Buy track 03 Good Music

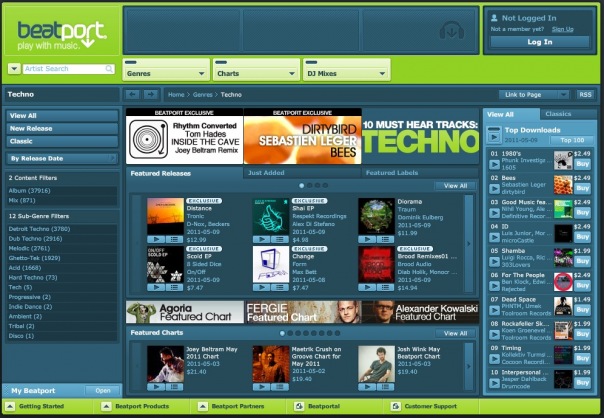582,213
